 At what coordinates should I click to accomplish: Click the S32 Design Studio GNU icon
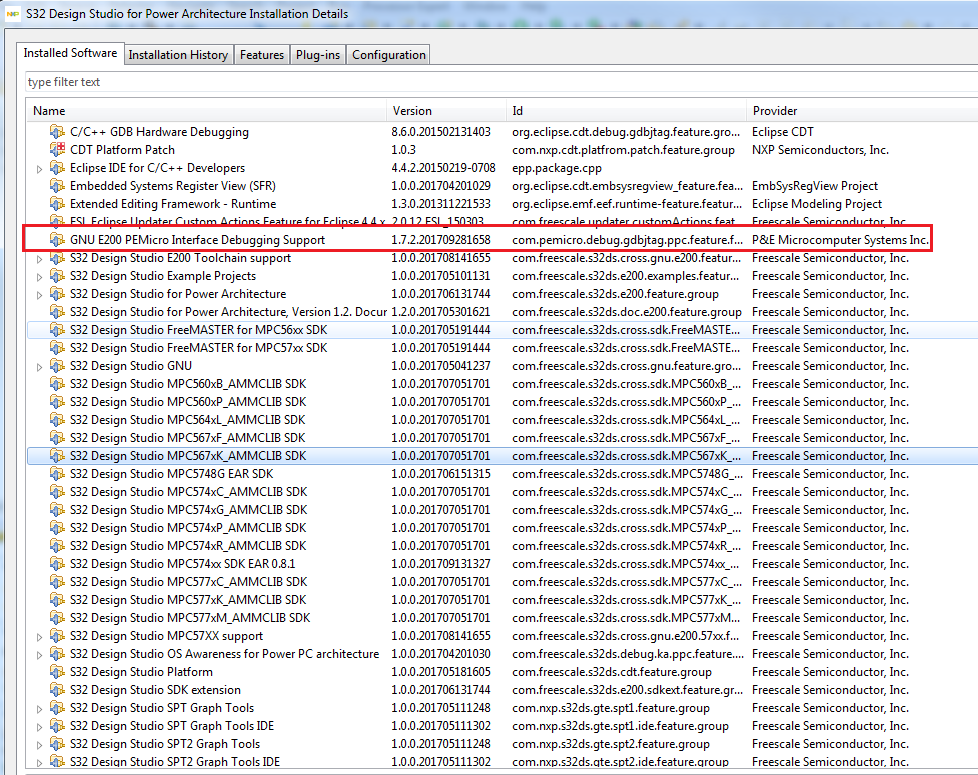click(57, 366)
